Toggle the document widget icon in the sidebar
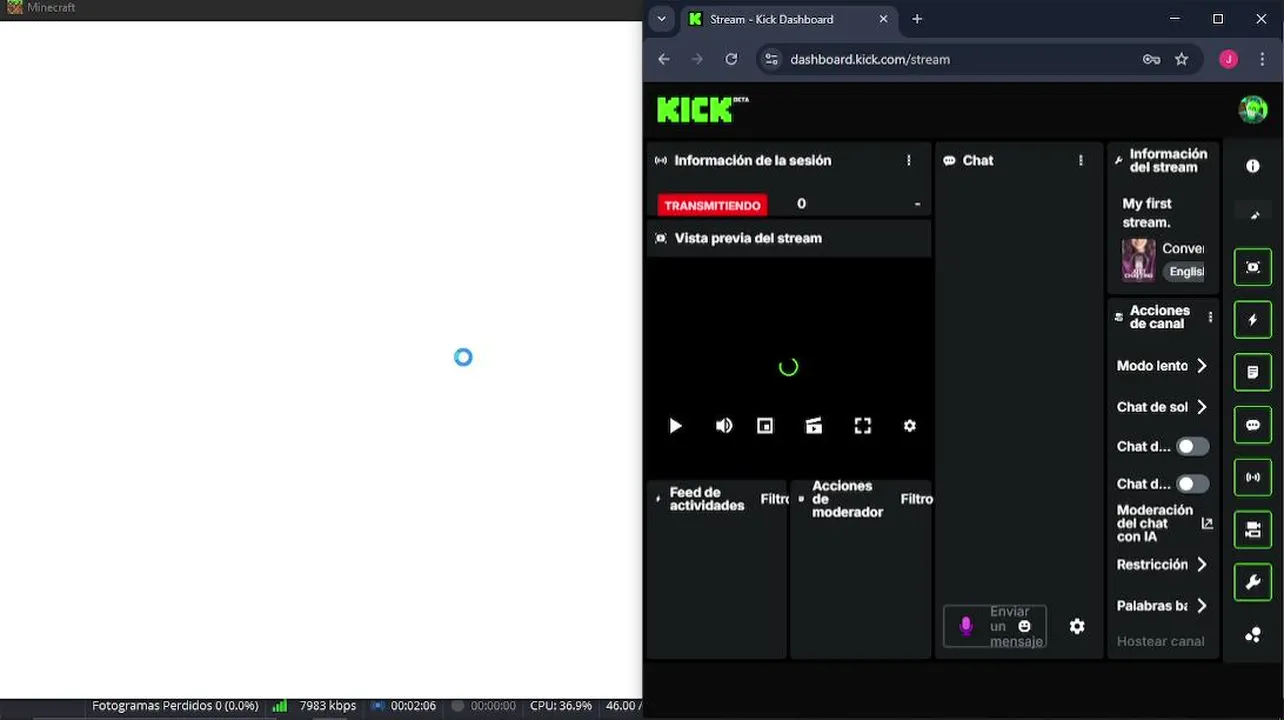Viewport: 1284px width, 720px height. pyautogui.click(x=1253, y=372)
